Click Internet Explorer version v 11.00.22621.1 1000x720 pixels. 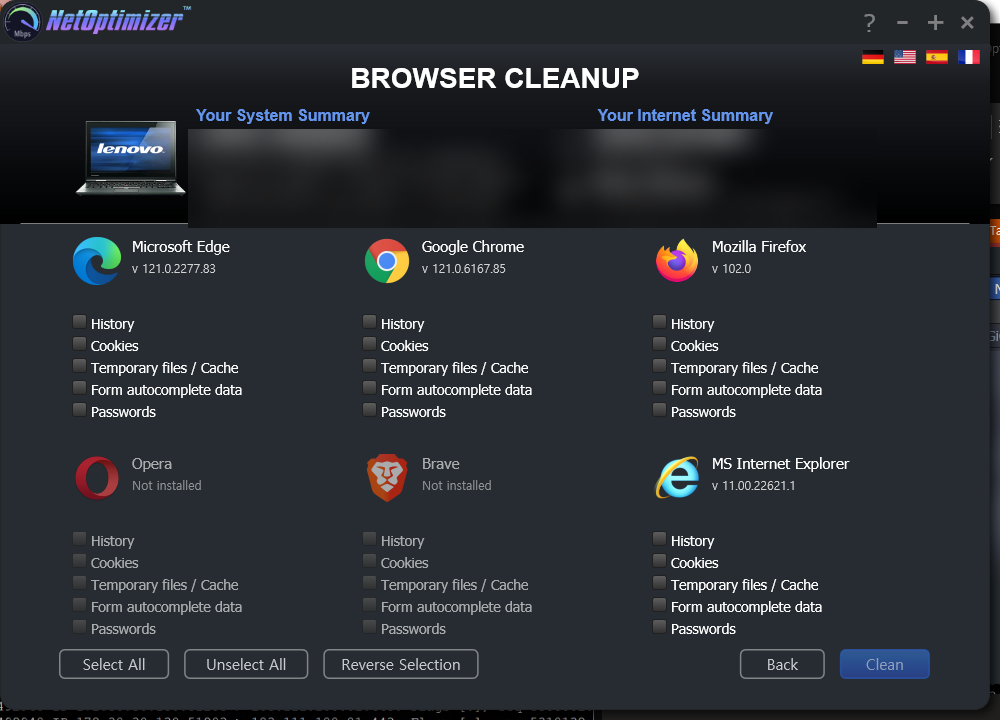click(754, 486)
